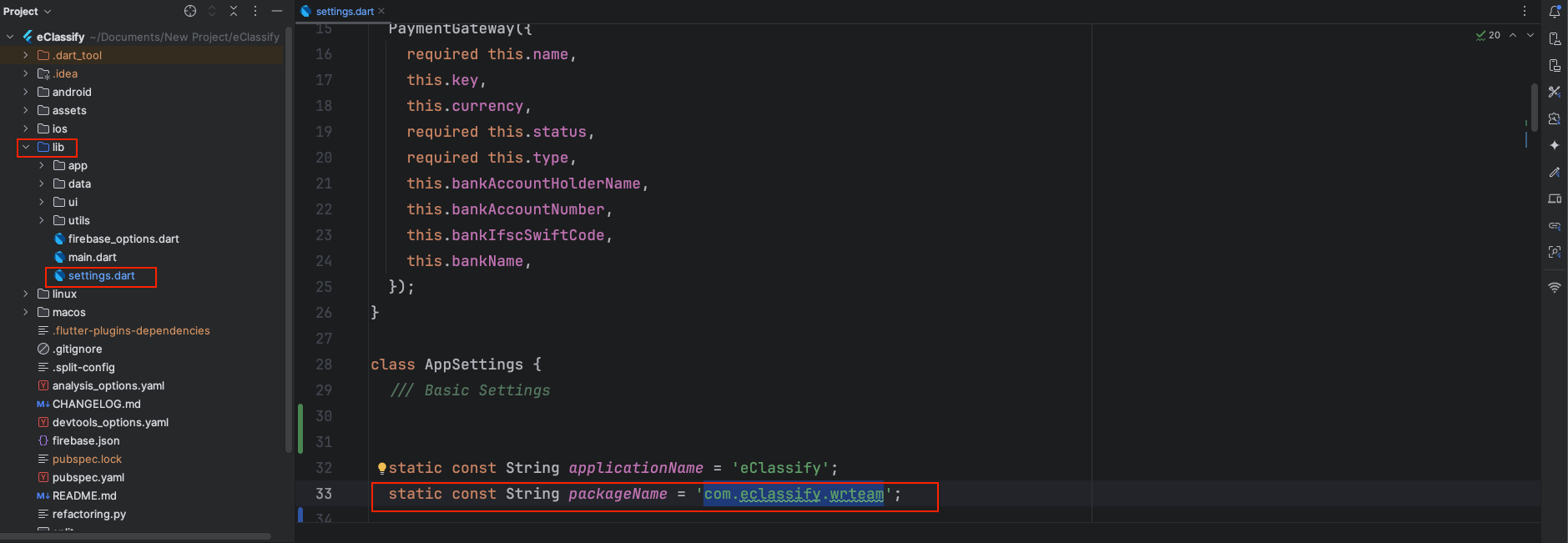1568x543 pixels.
Task: Hide the Project panel with the minimize icon
Action: (x=277, y=11)
